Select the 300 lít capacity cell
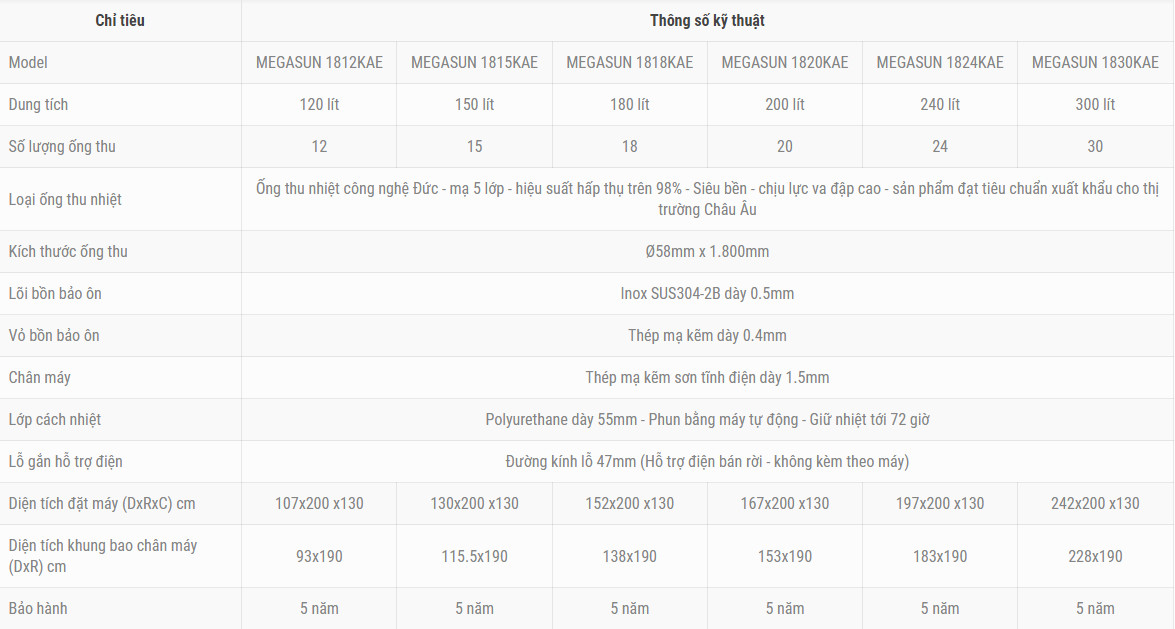This screenshot has height=629, width=1175. coord(1096,104)
